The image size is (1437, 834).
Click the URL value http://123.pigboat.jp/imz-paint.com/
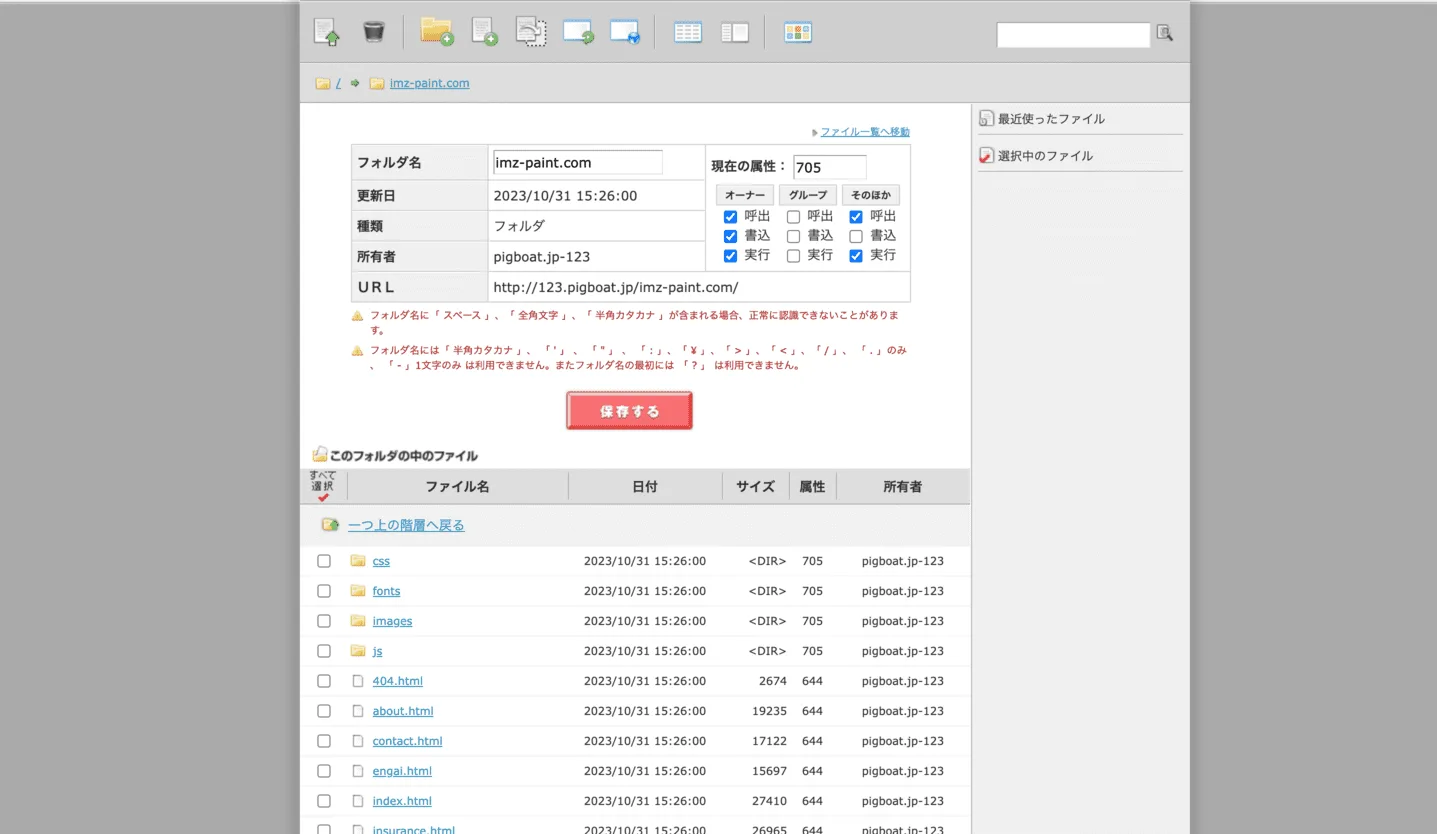click(616, 287)
